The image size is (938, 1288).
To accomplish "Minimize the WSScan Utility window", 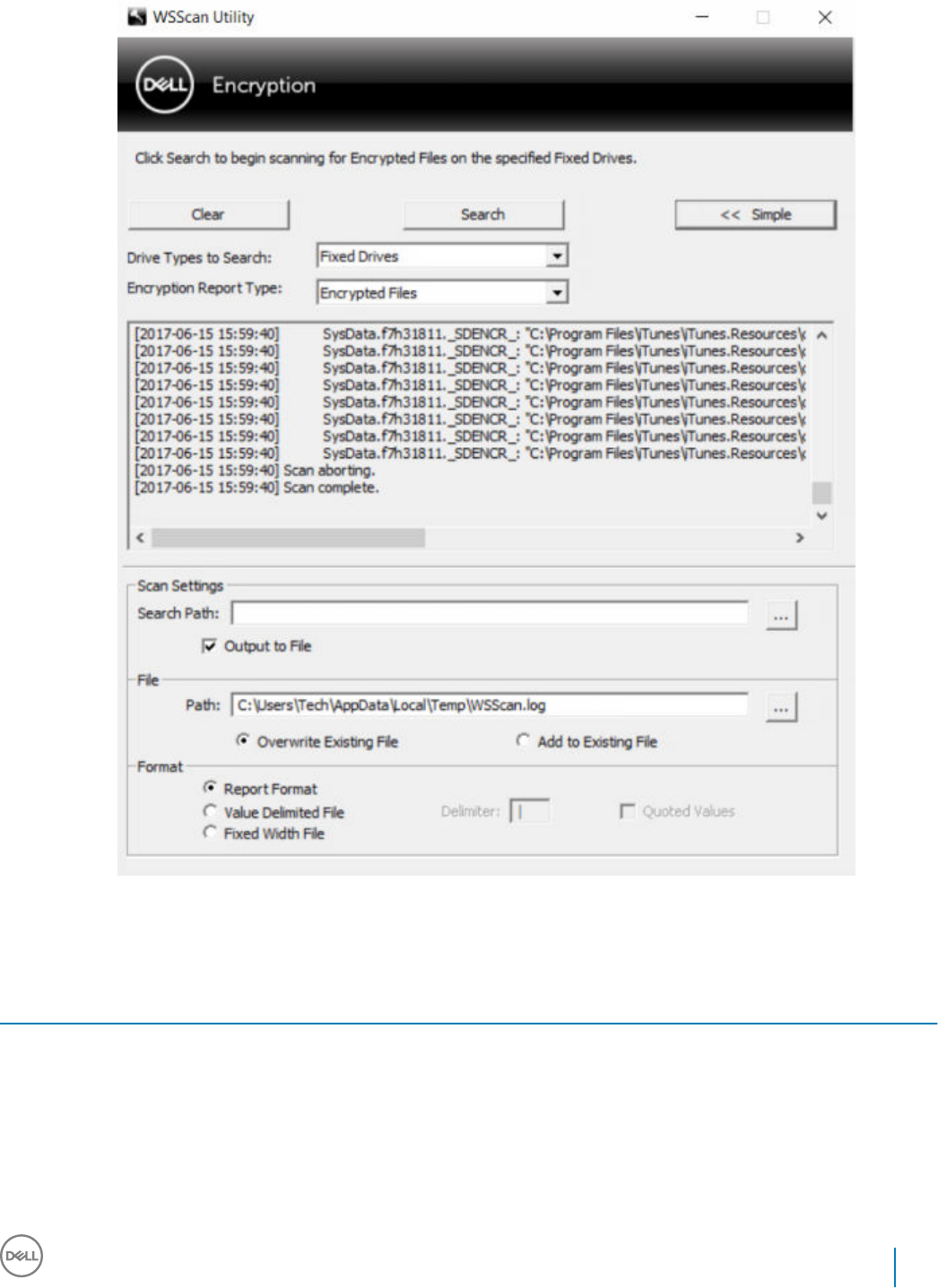I will click(702, 17).
